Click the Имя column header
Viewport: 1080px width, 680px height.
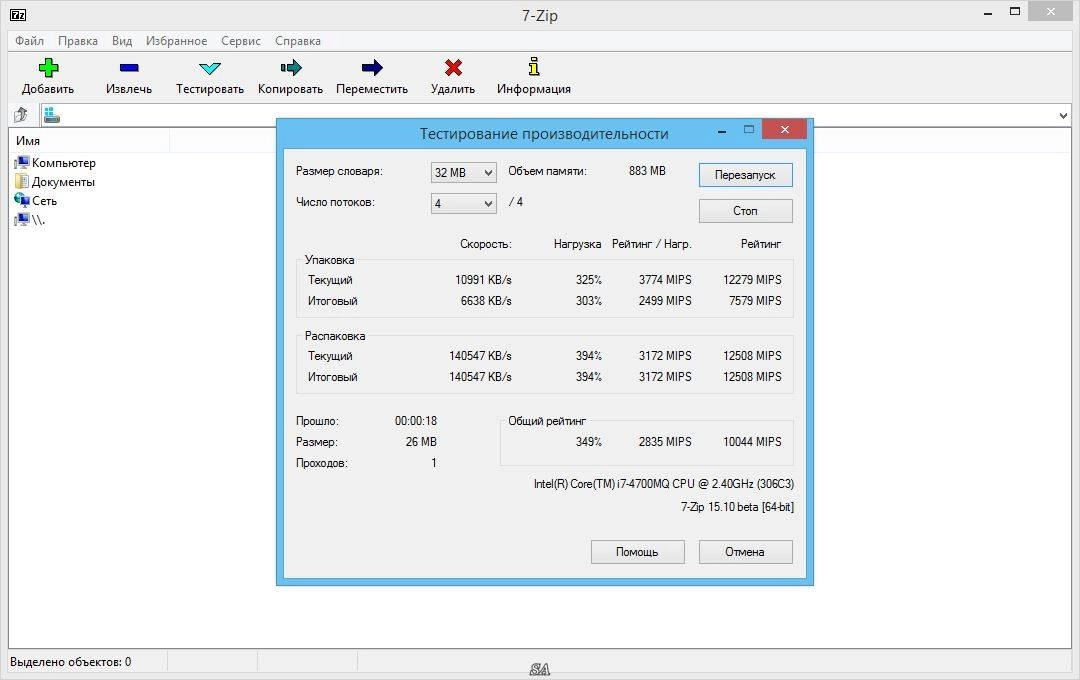[x=89, y=141]
